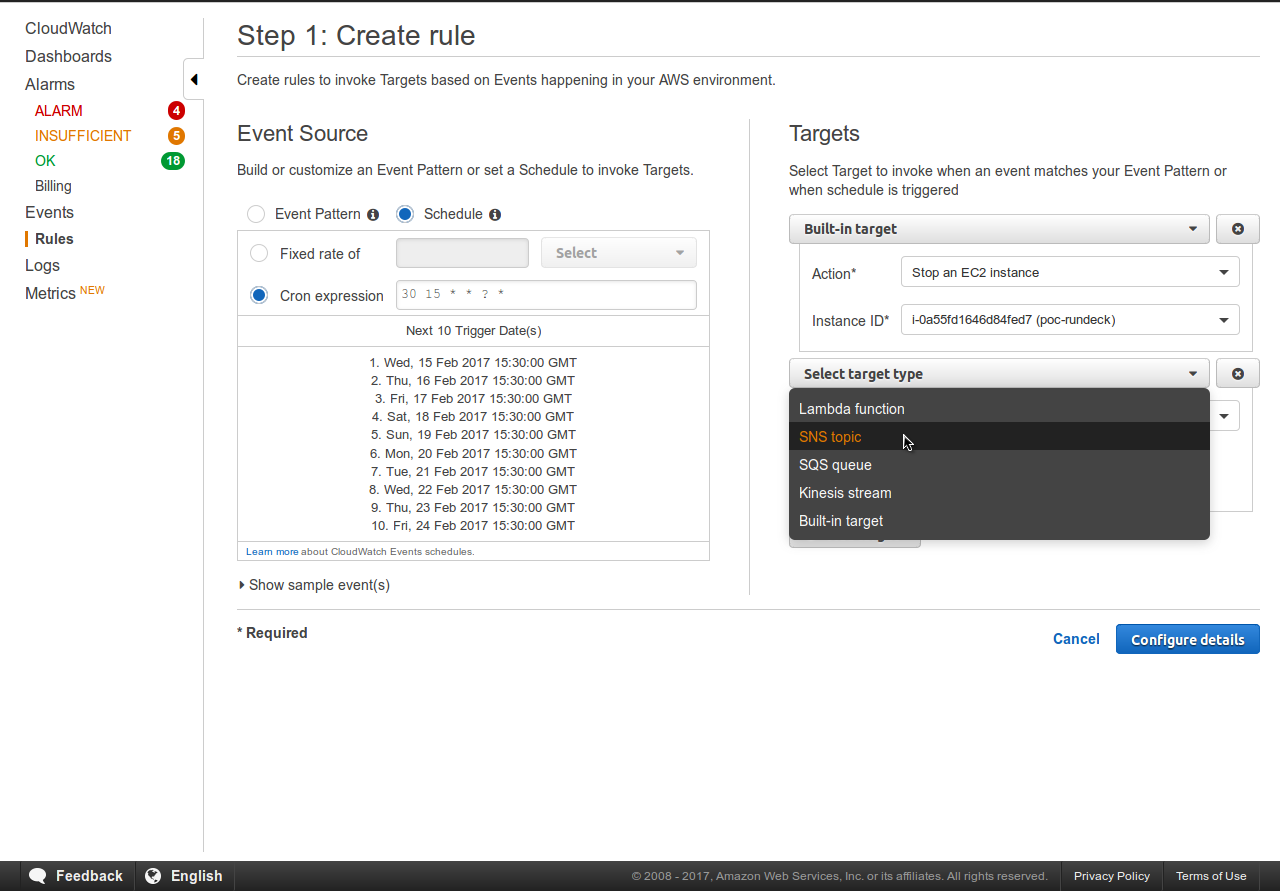Open CloudWatch in the sidebar

pos(68,29)
